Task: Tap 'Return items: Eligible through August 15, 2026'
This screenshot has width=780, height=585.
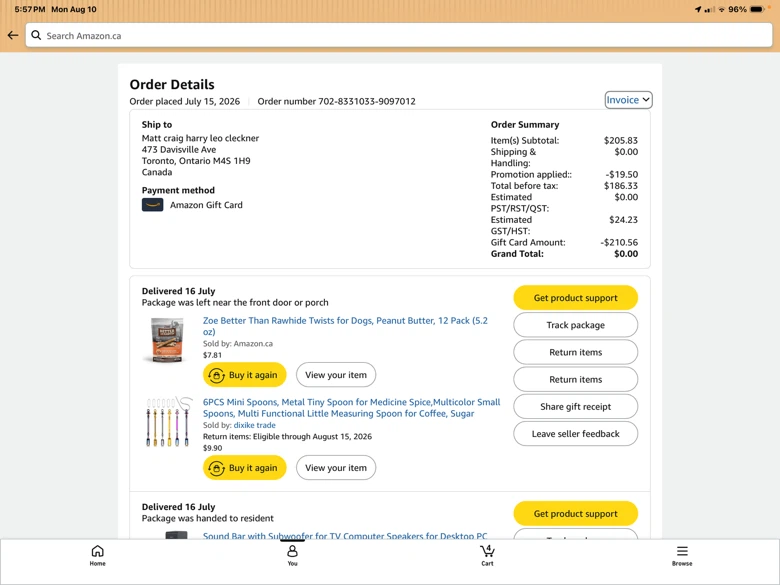Action: pyautogui.click(x=287, y=436)
